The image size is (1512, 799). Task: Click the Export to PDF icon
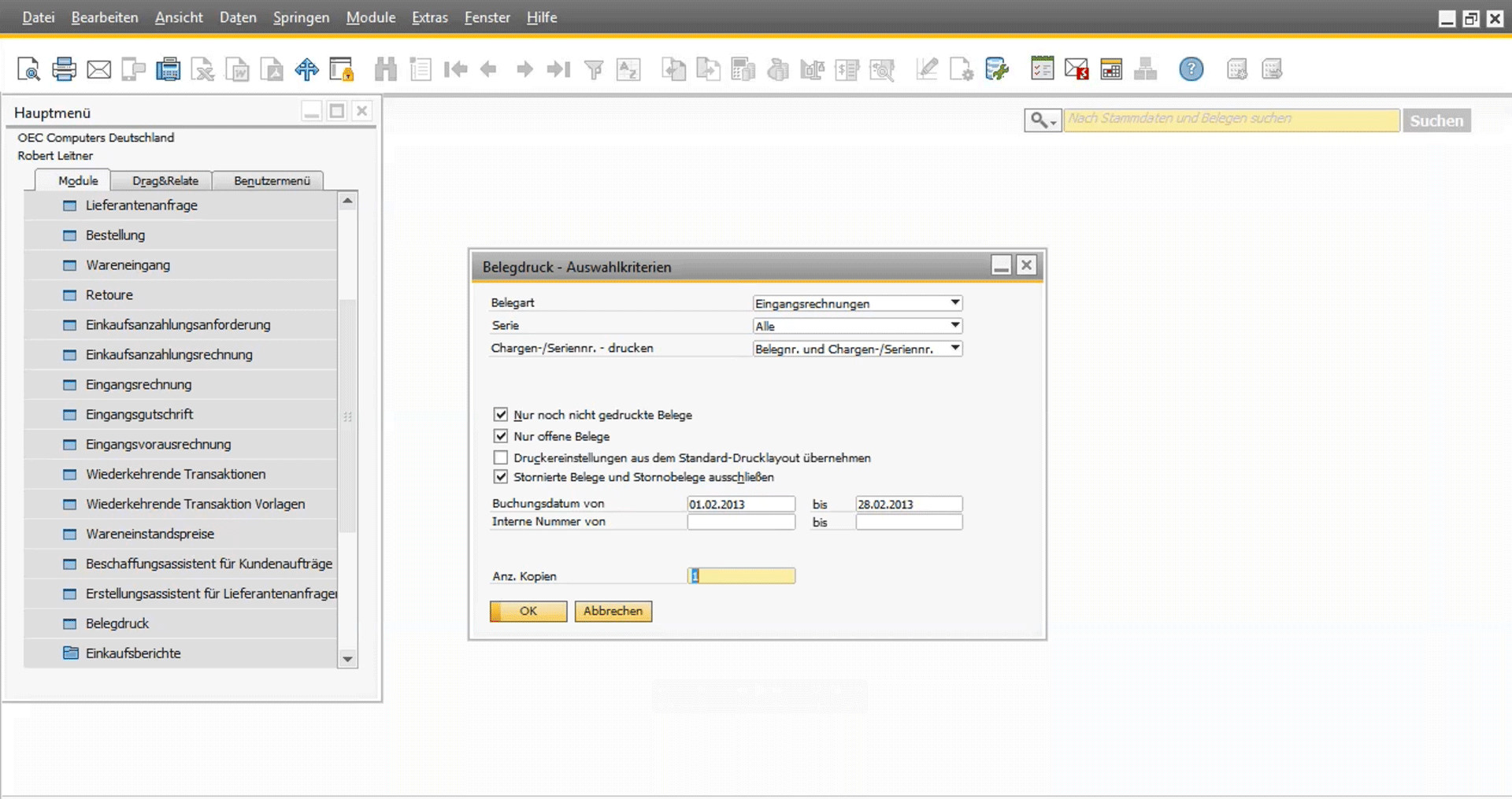click(x=272, y=69)
